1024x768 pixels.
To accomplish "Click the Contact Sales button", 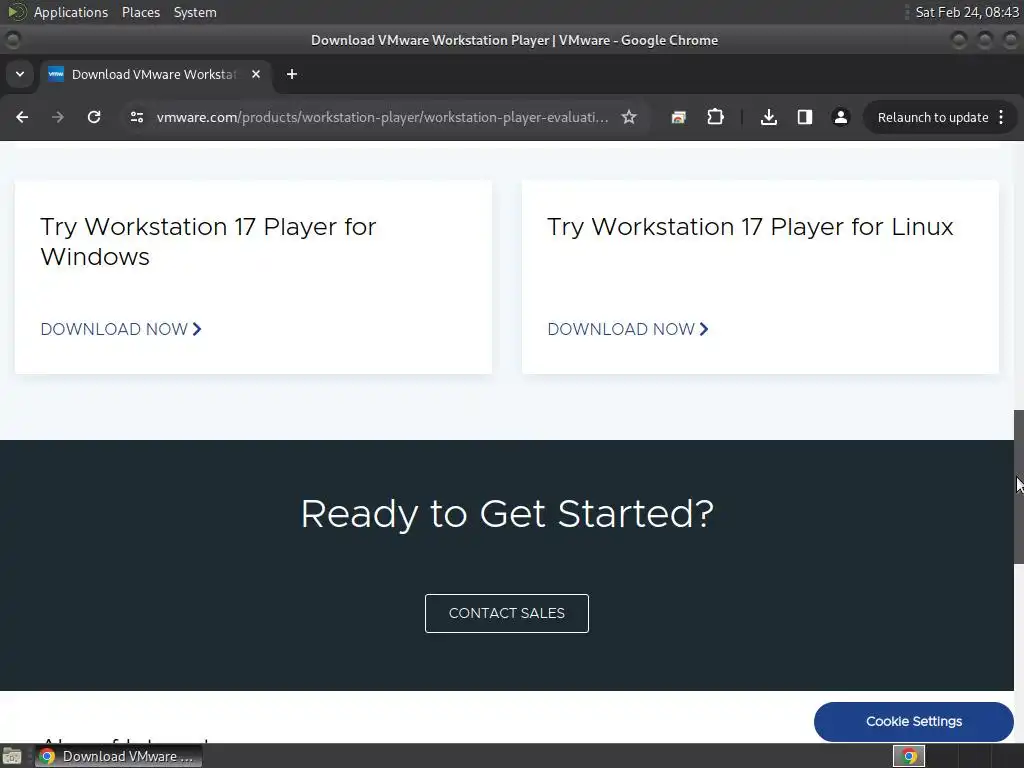I will [x=507, y=613].
